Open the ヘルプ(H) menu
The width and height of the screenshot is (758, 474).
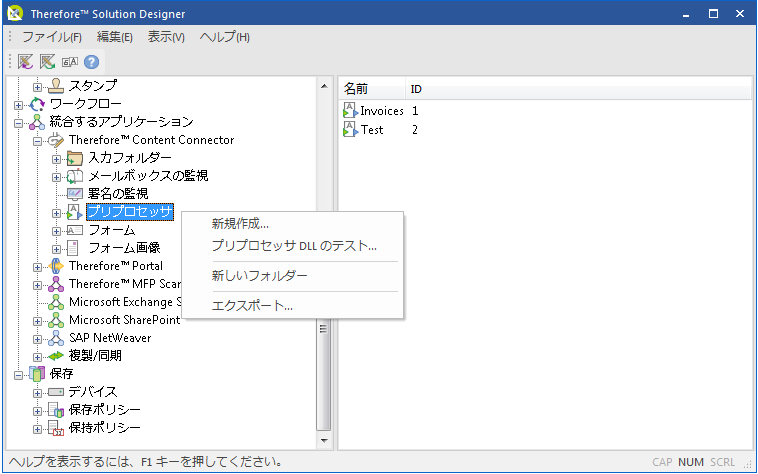click(x=224, y=37)
